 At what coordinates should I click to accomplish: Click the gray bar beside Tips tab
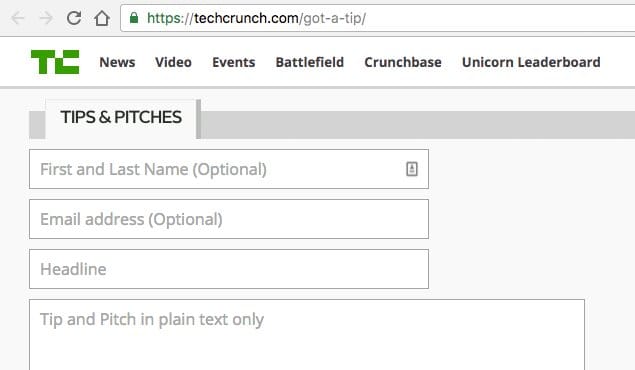point(418,125)
